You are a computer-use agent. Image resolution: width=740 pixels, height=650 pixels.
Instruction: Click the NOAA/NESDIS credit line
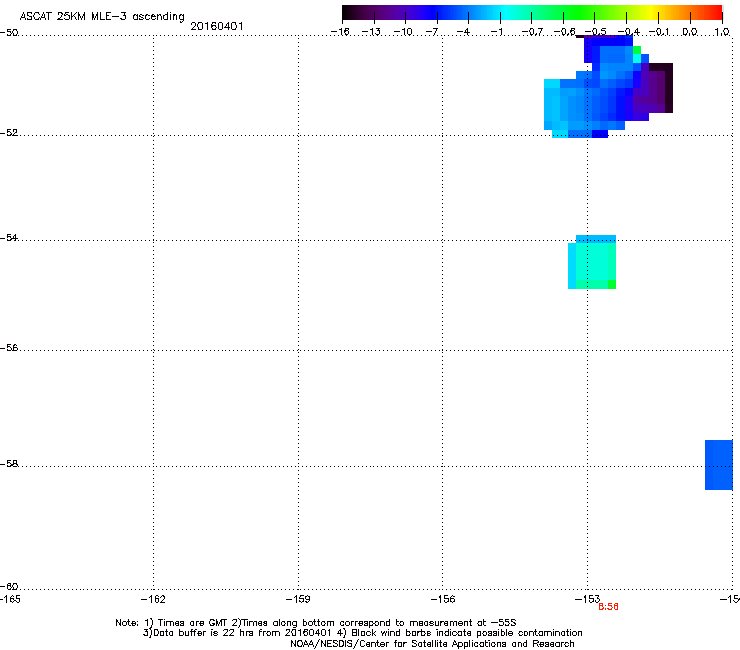coord(432,644)
